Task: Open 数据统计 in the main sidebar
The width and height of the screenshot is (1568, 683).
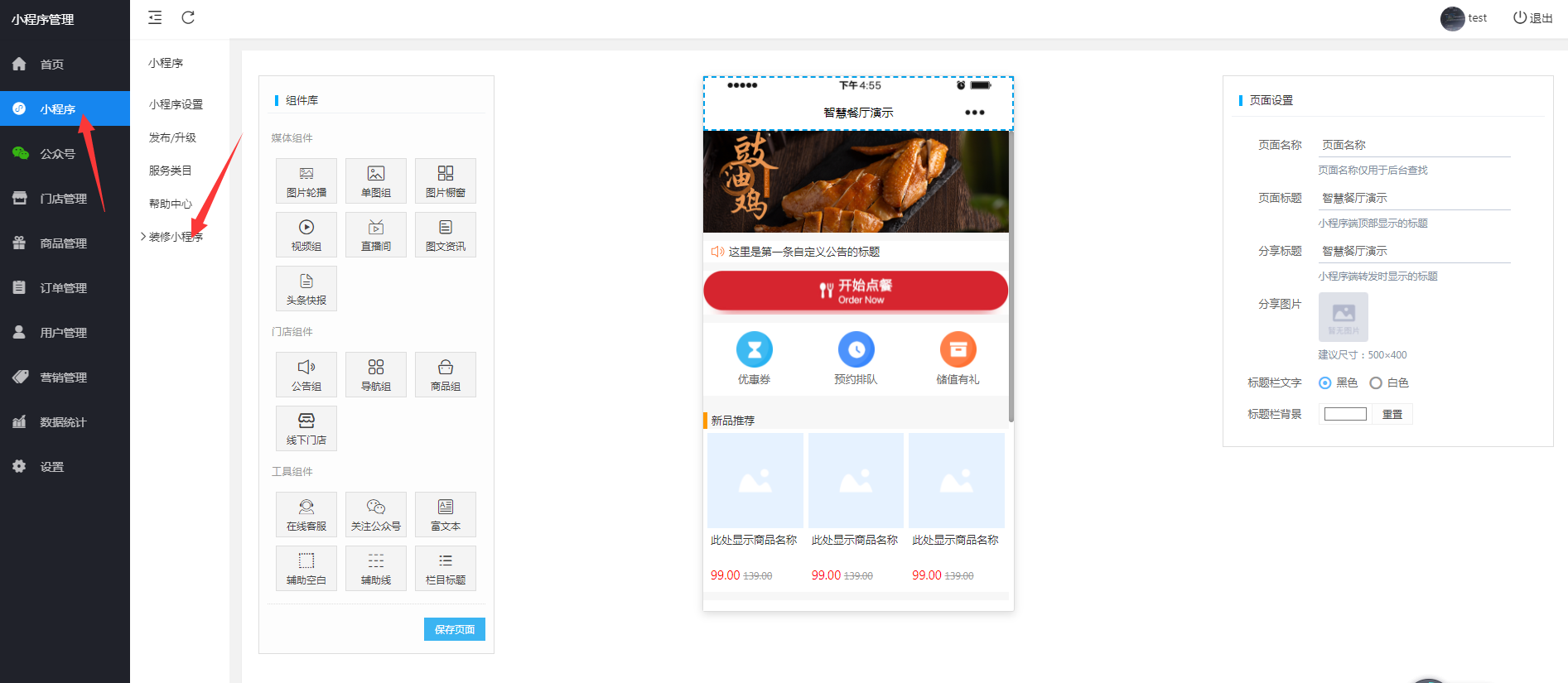Action: [65, 421]
